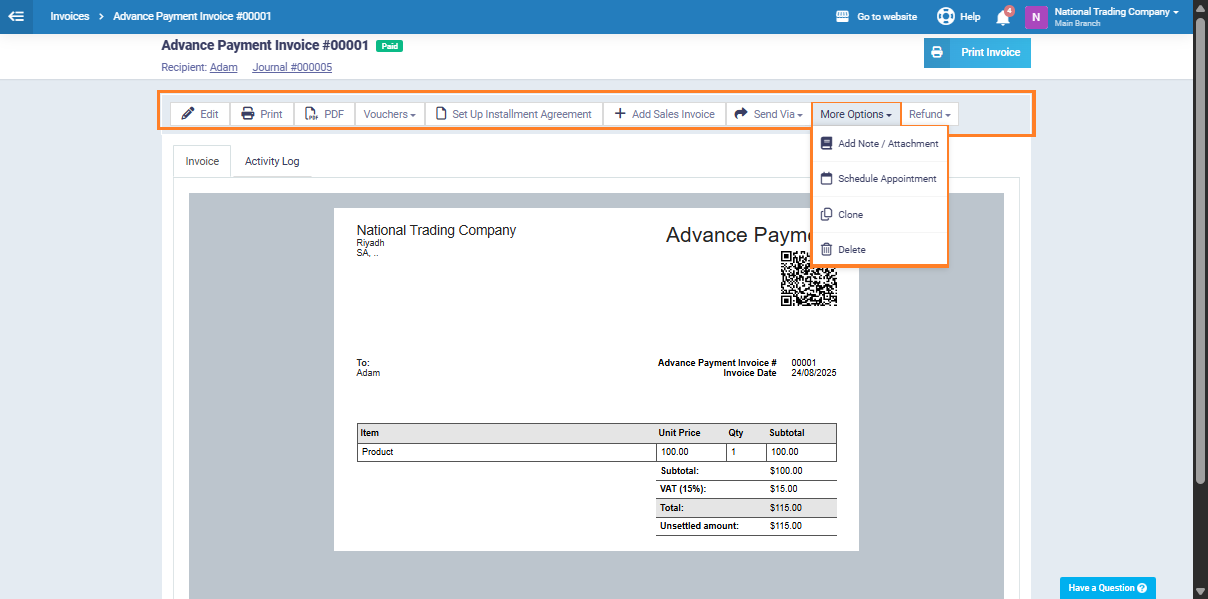The image size is (1208, 599).
Task: Collapse the sidebar using the top-left menu icon
Action: tap(16, 16)
